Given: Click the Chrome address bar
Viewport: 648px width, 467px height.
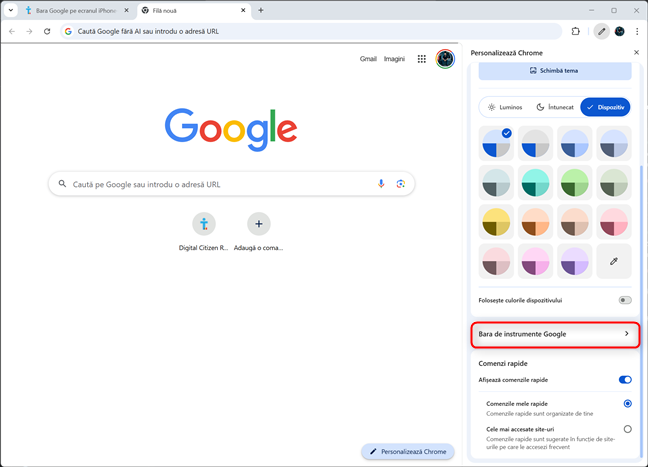Looking at the screenshot, I should pyautogui.click(x=312, y=31).
